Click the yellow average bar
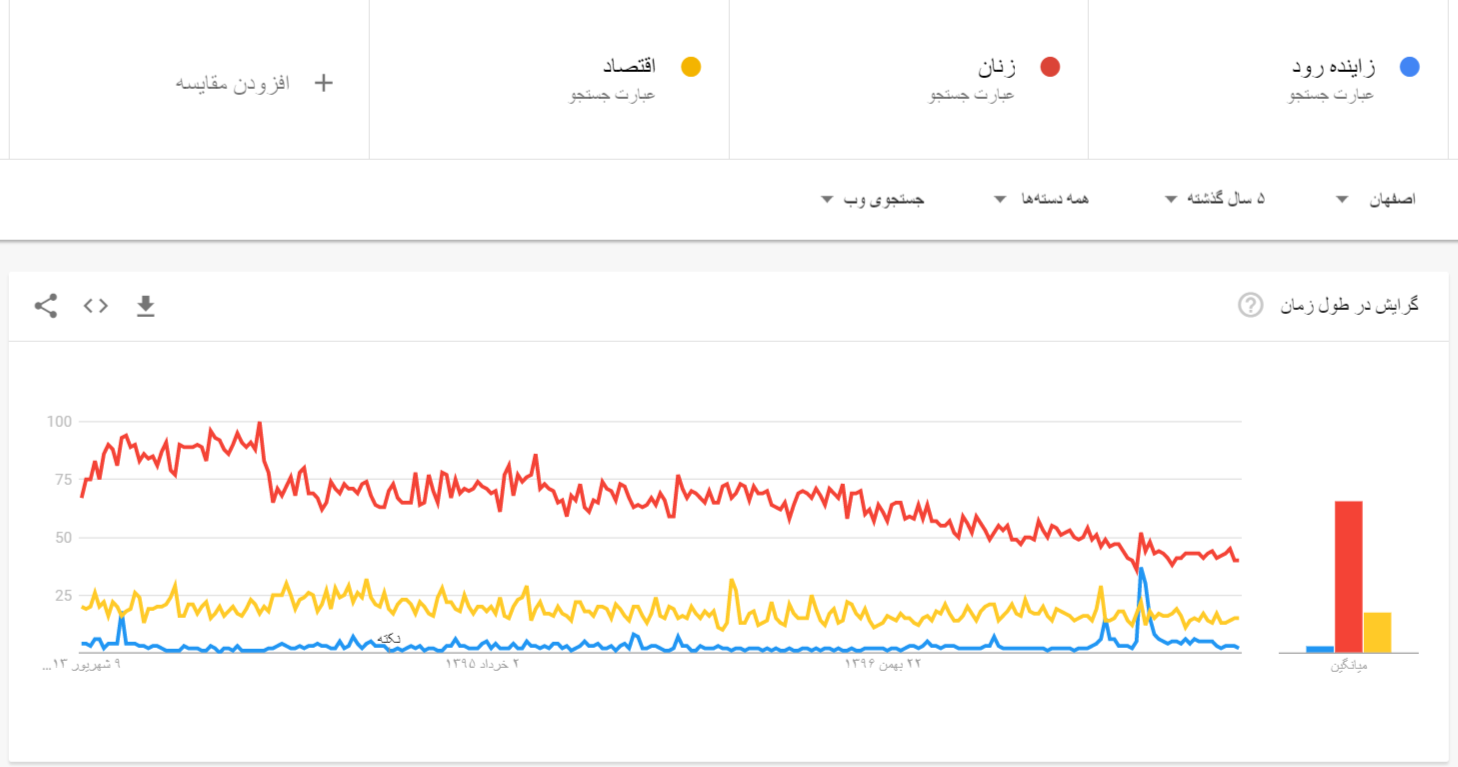This screenshot has height=767, width=1458. pyautogui.click(x=1377, y=633)
